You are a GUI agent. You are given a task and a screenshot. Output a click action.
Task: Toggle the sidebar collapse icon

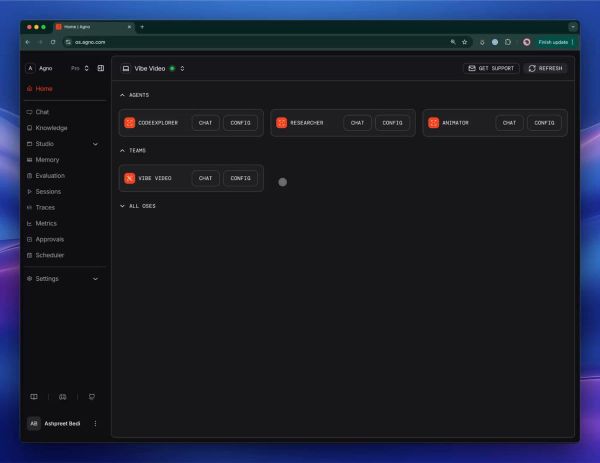tap(101, 68)
